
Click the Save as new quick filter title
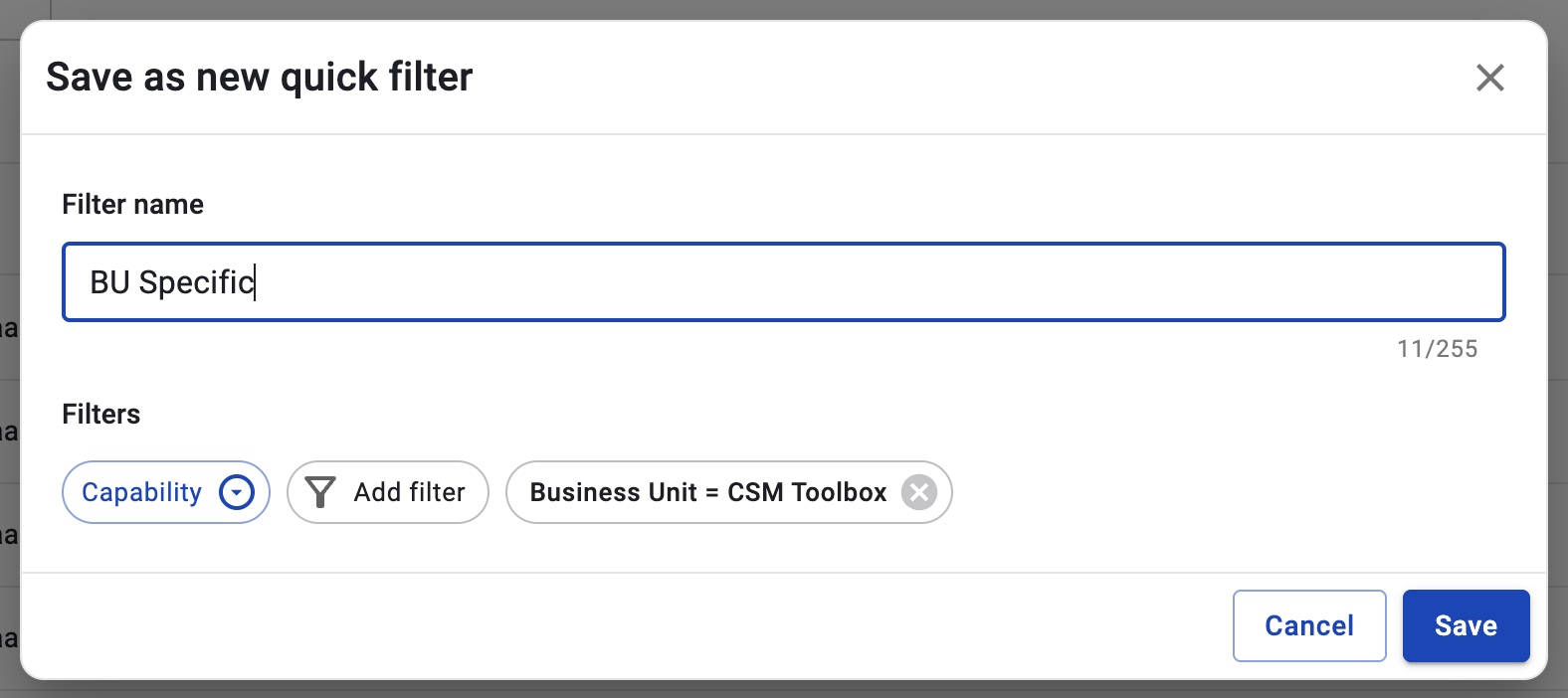pyautogui.click(x=260, y=78)
